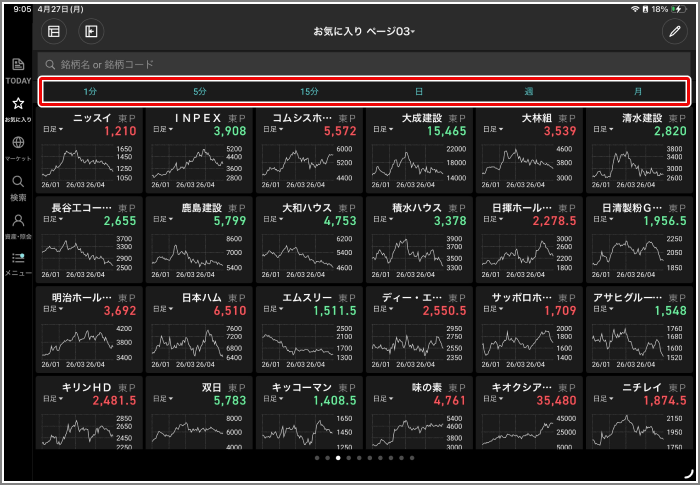Jump to the last page indicator dot
This screenshot has height=485, width=700.
click(412, 458)
